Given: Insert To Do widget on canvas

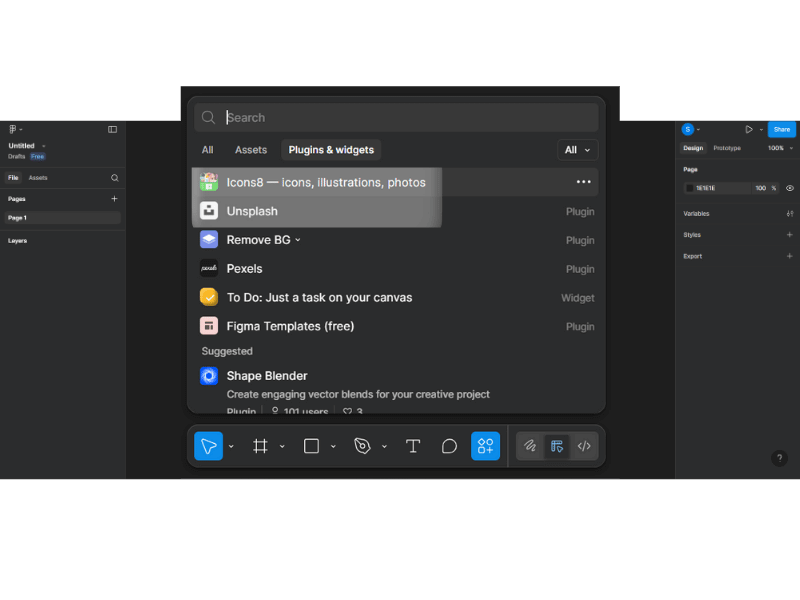Looking at the screenshot, I should 398,297.
